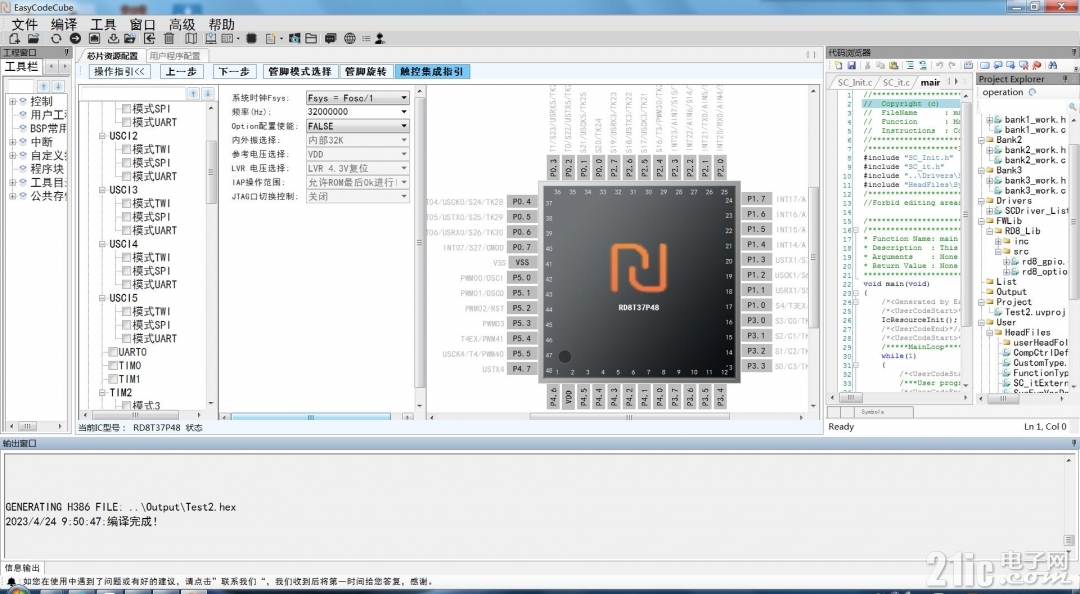Image resolution: width=1080 pixels, height=594 pixels.
Task: Collapse the USCI5 tree node
Action: 103,298
